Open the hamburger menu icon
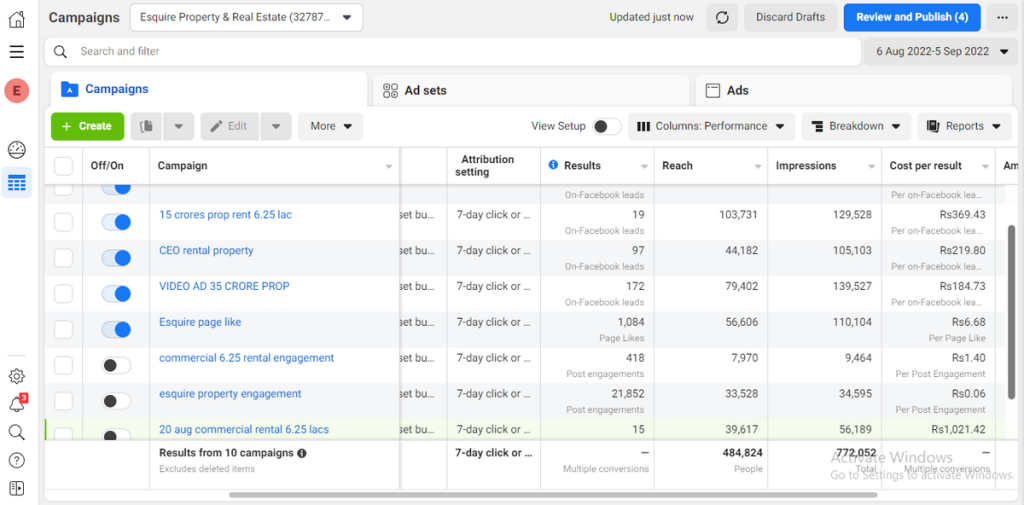 [x=16, y=51]
